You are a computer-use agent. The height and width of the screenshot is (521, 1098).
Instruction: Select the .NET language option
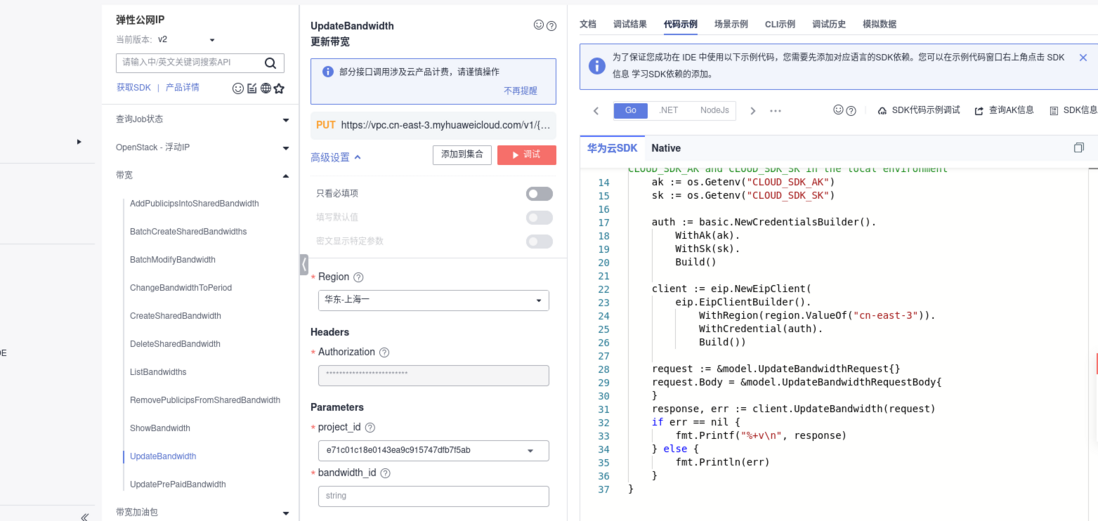[669, 111]
